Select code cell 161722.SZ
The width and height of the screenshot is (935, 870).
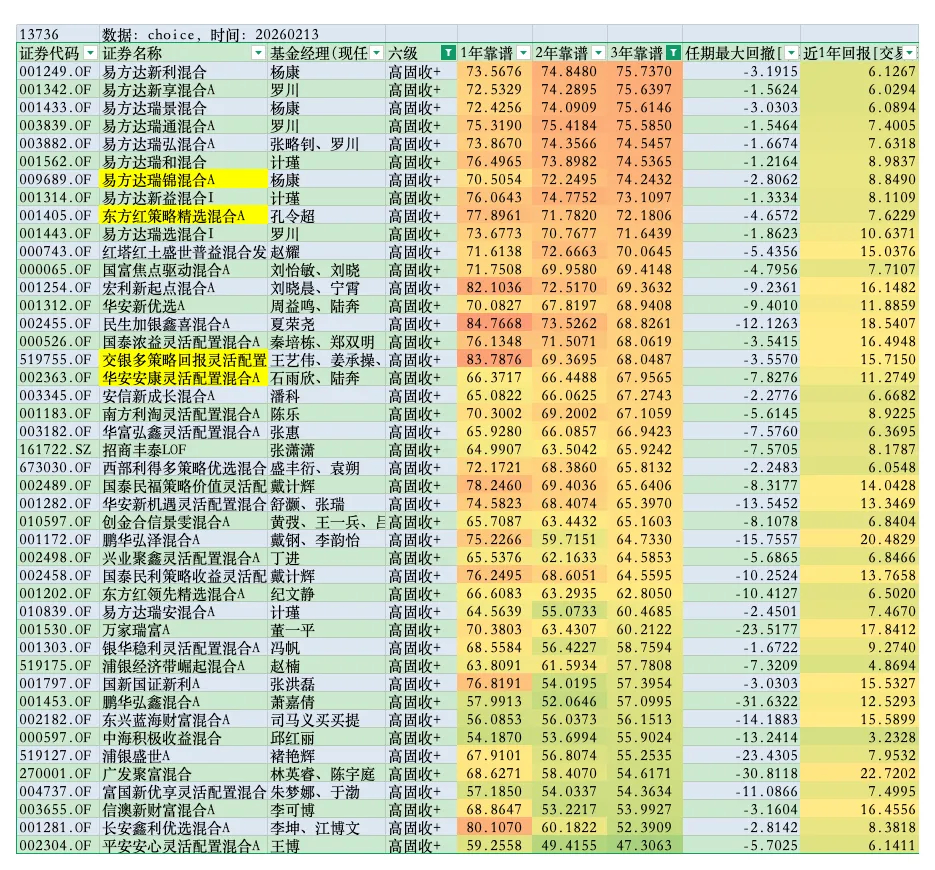coord(58,450)
